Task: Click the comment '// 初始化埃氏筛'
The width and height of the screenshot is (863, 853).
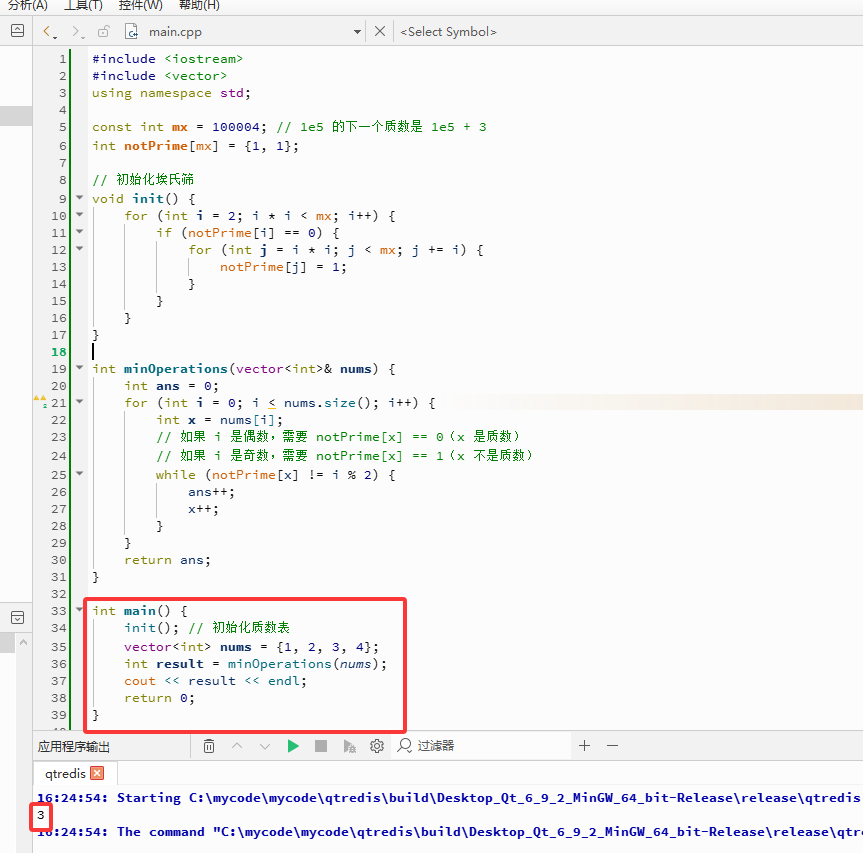Action: (x=143, y=179)
